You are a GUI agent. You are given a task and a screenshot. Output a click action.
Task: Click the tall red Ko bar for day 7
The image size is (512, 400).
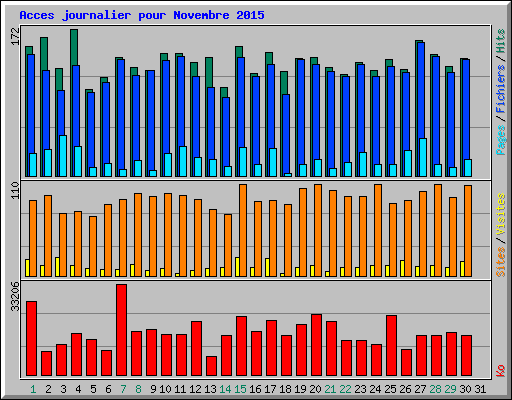[122, 330]
